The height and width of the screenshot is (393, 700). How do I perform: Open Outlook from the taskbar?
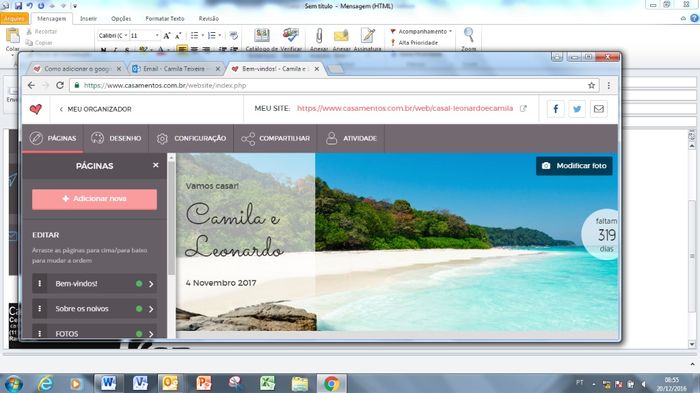[x=170, y=383]
